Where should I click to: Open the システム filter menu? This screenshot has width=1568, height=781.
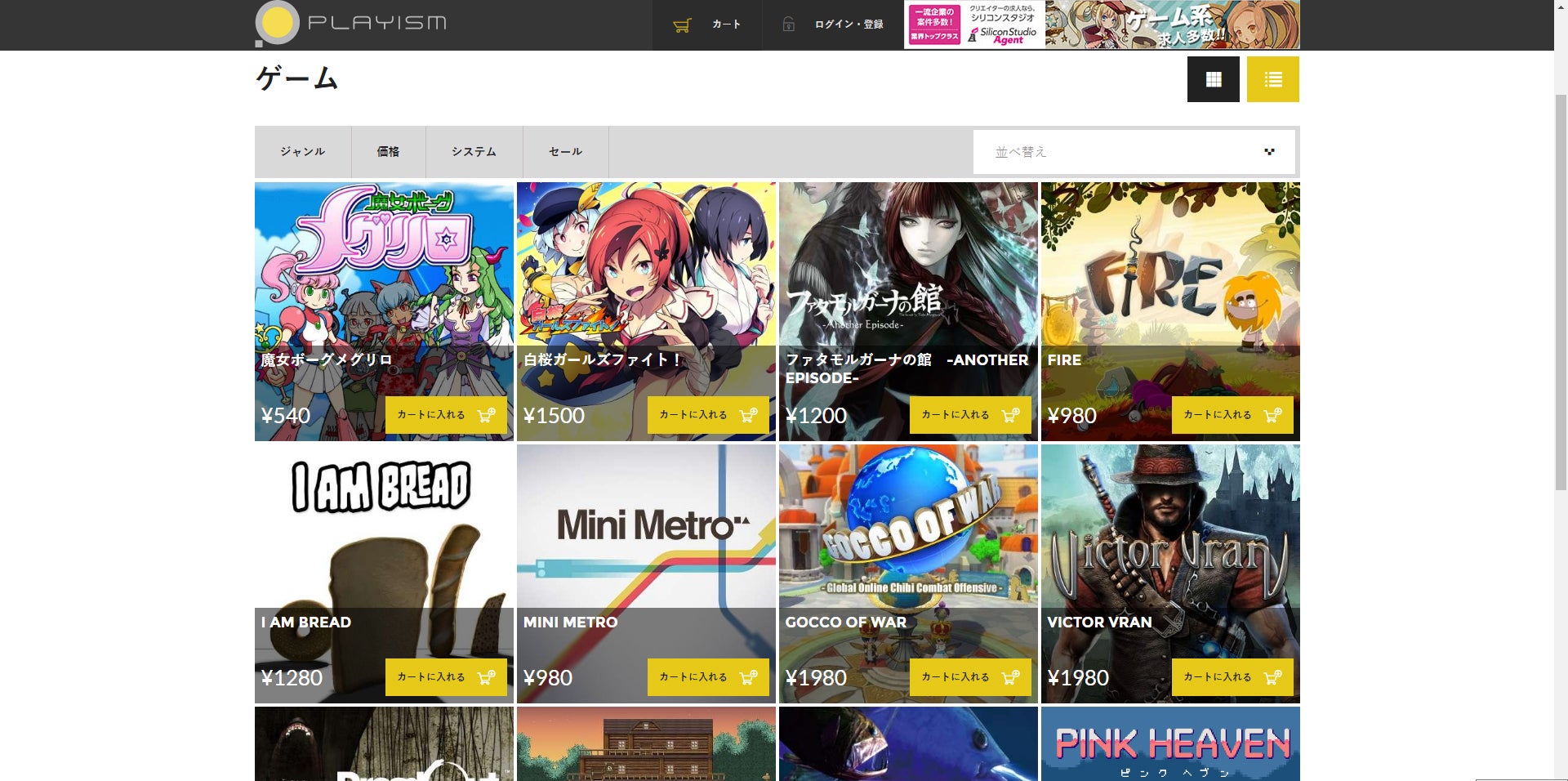(474, 152)
